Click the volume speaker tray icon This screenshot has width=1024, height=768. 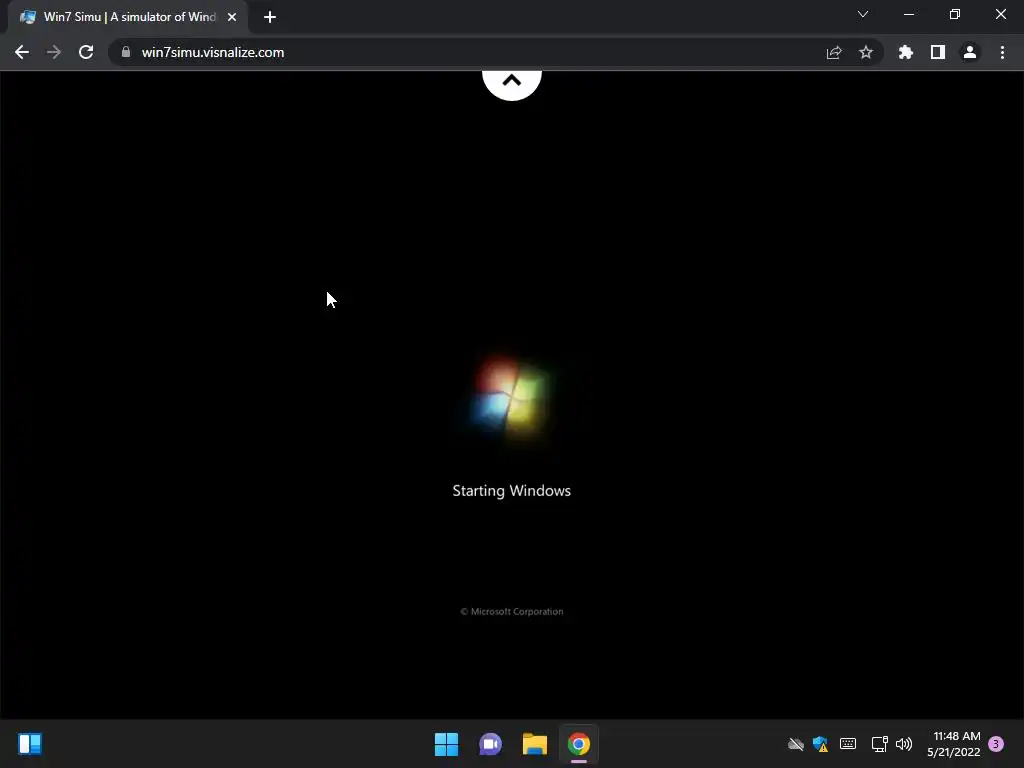tap(904, 744)
